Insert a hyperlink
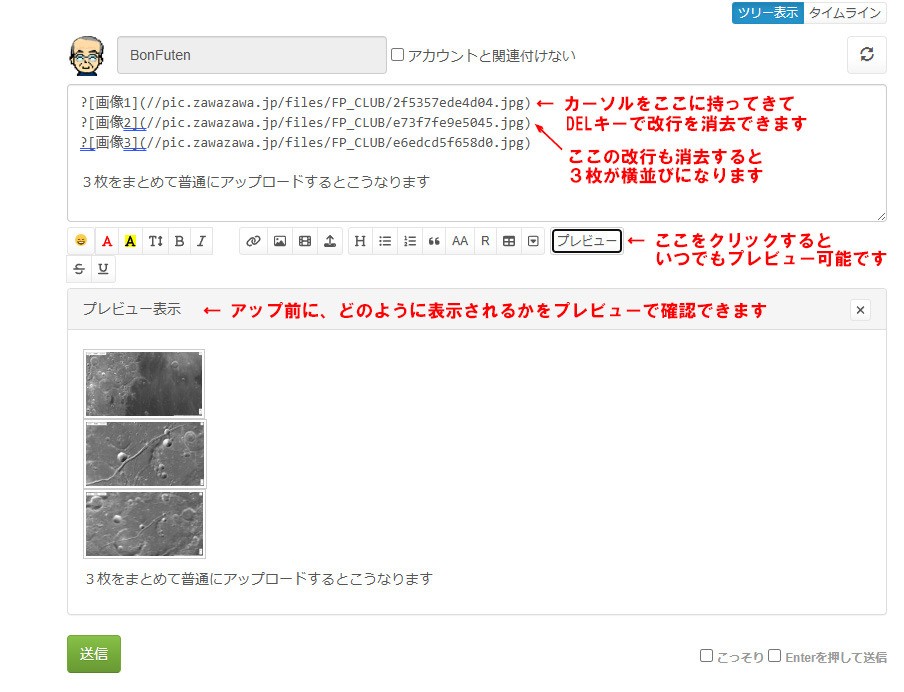 coord(253,241)
